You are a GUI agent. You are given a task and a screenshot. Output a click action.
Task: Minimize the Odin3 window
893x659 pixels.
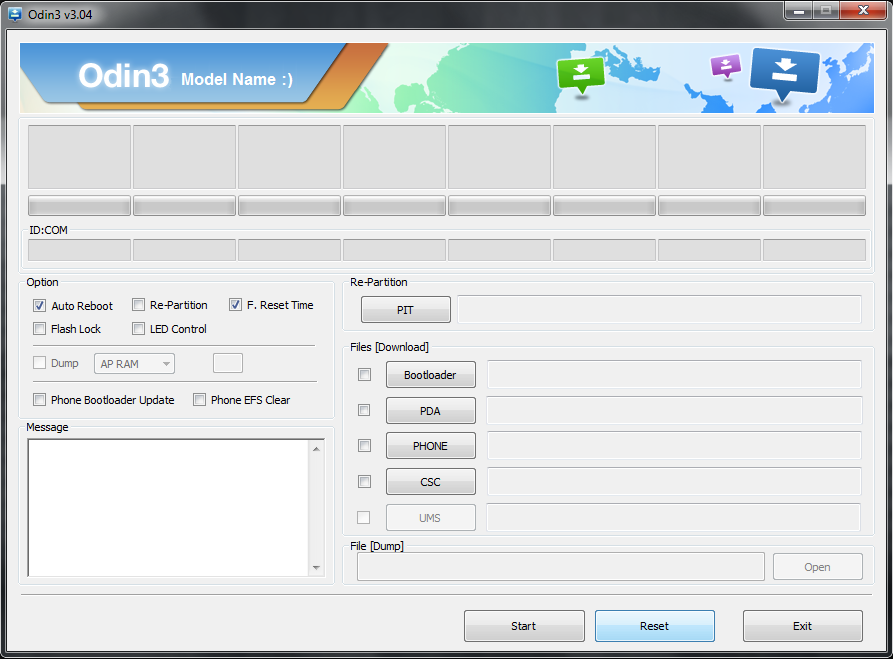[798, 11]
